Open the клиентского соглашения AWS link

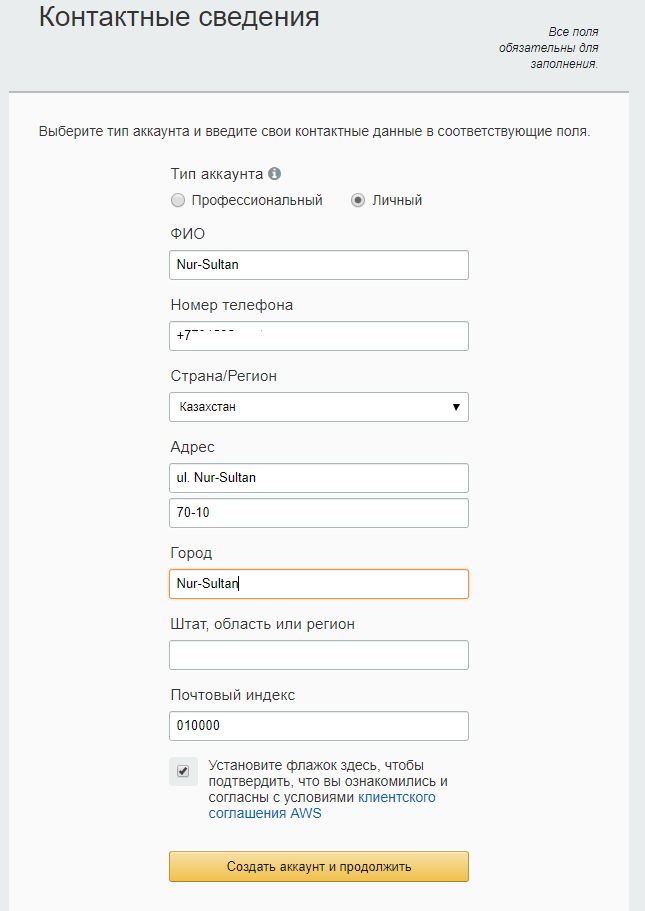click(396, 798)
